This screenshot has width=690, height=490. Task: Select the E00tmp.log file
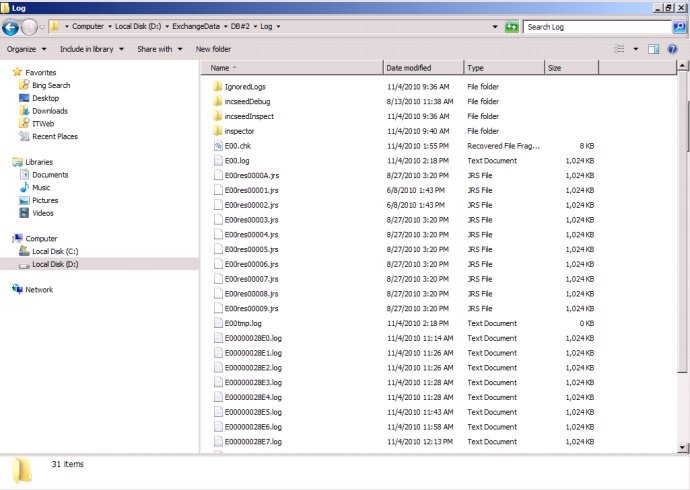(x=243, y=324)
